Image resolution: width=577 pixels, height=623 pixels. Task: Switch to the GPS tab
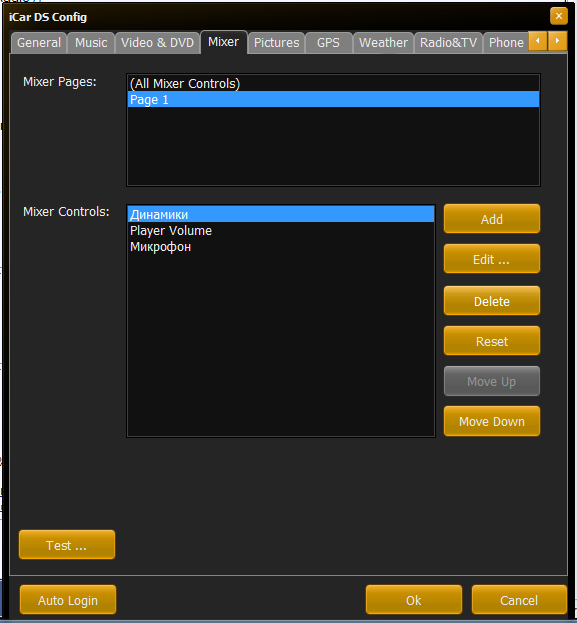point(328,43)
